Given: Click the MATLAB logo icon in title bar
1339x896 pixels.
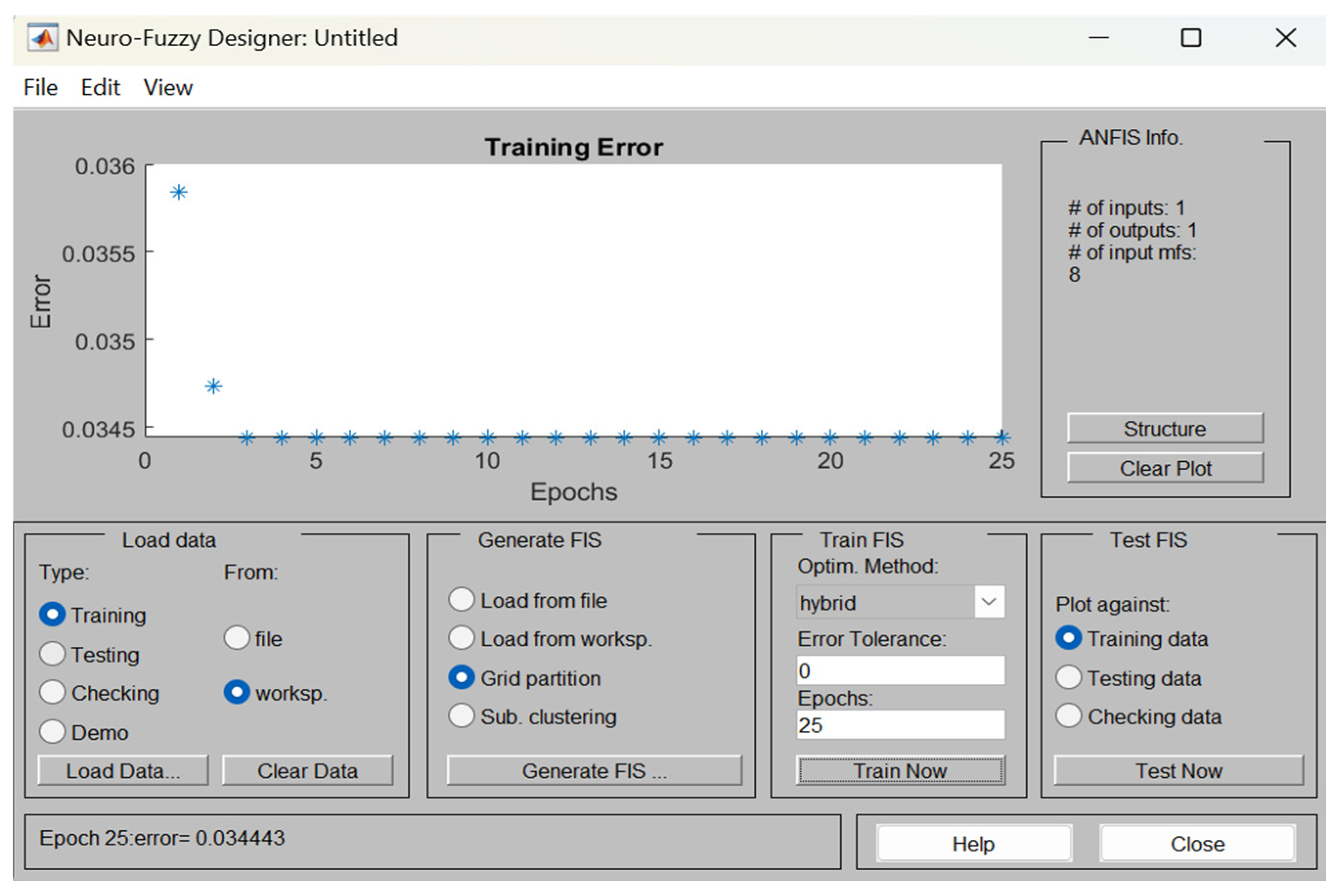Looking at the screenshot, I should (x=43, y=38).
